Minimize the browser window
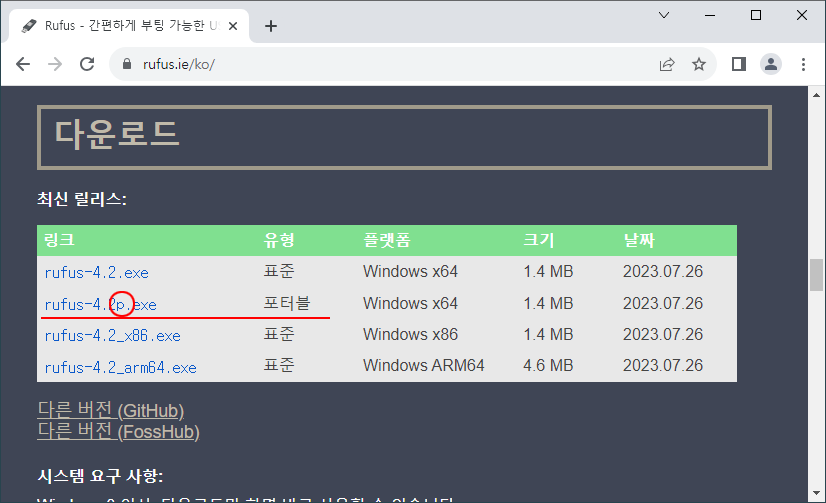This screenshot has width=826, height=503. pos(710,15)
